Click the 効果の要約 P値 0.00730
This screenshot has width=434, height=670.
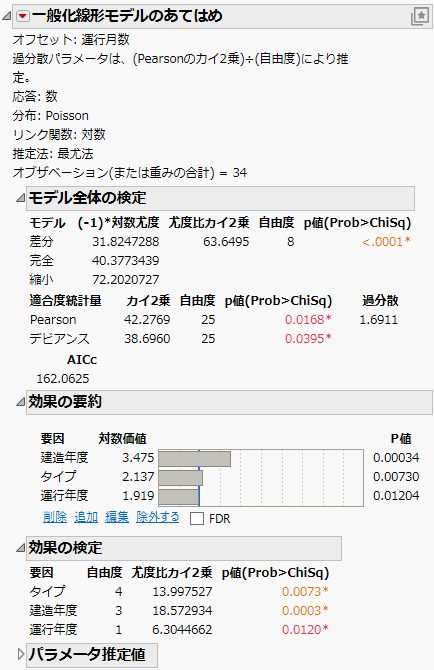tap(396, 477)
